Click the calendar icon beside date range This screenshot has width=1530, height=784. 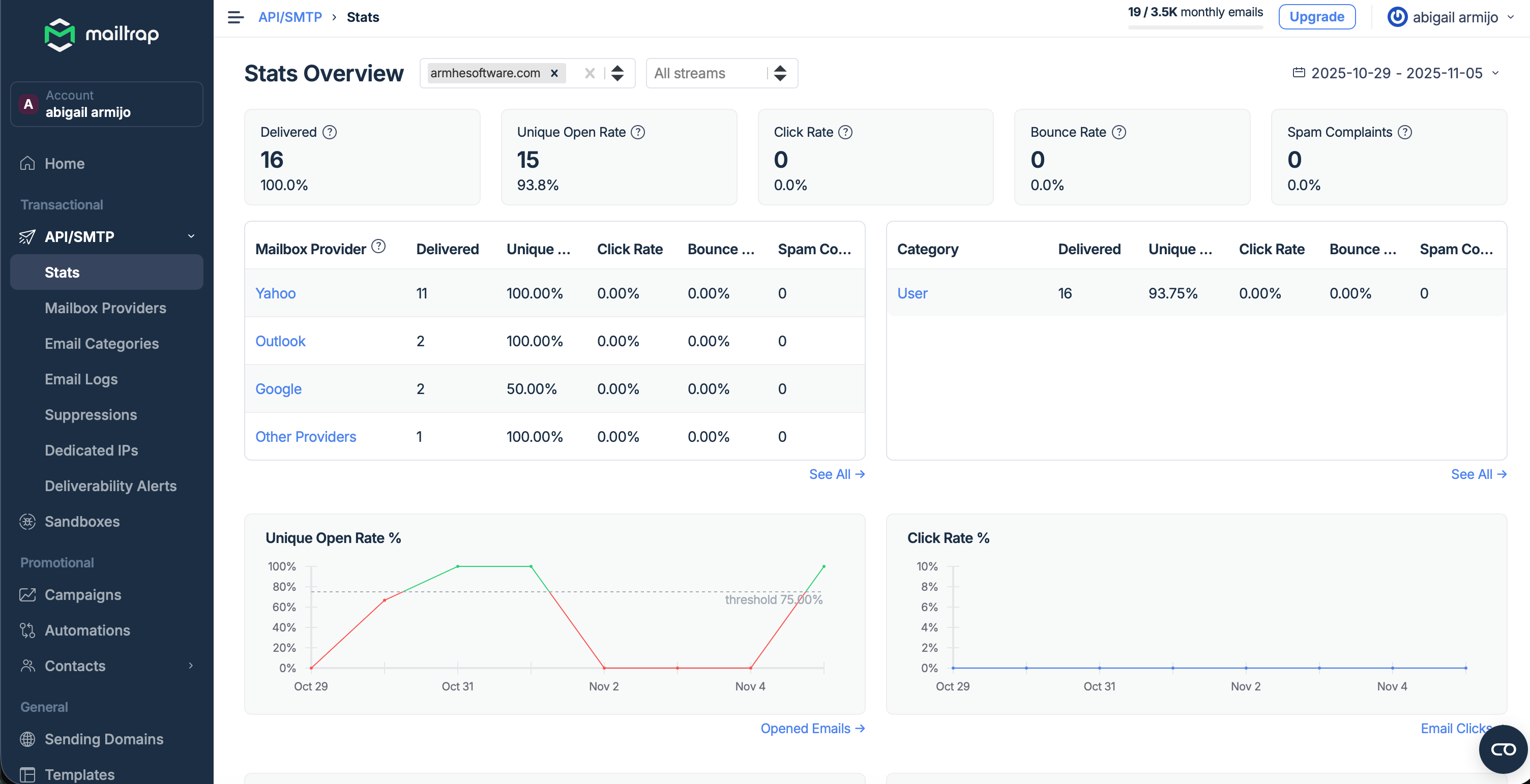1299,73
